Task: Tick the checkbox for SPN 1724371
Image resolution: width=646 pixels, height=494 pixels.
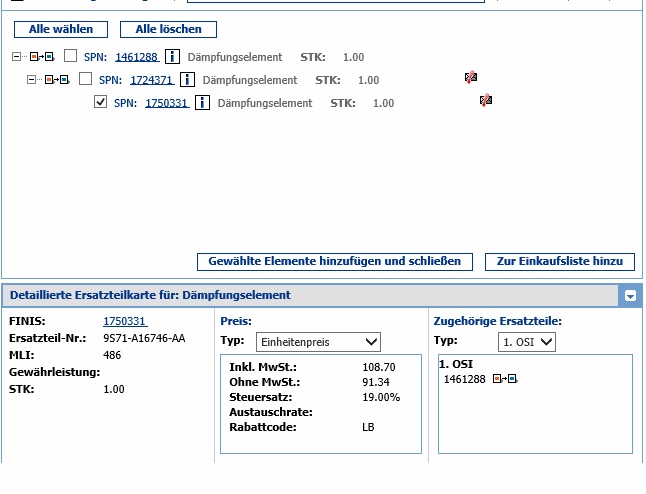Action: point(85,79)
